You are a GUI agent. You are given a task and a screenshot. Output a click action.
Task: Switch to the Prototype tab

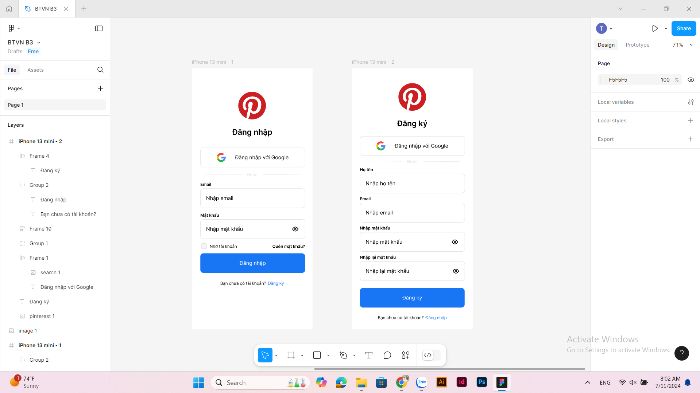tap(637, 45)
